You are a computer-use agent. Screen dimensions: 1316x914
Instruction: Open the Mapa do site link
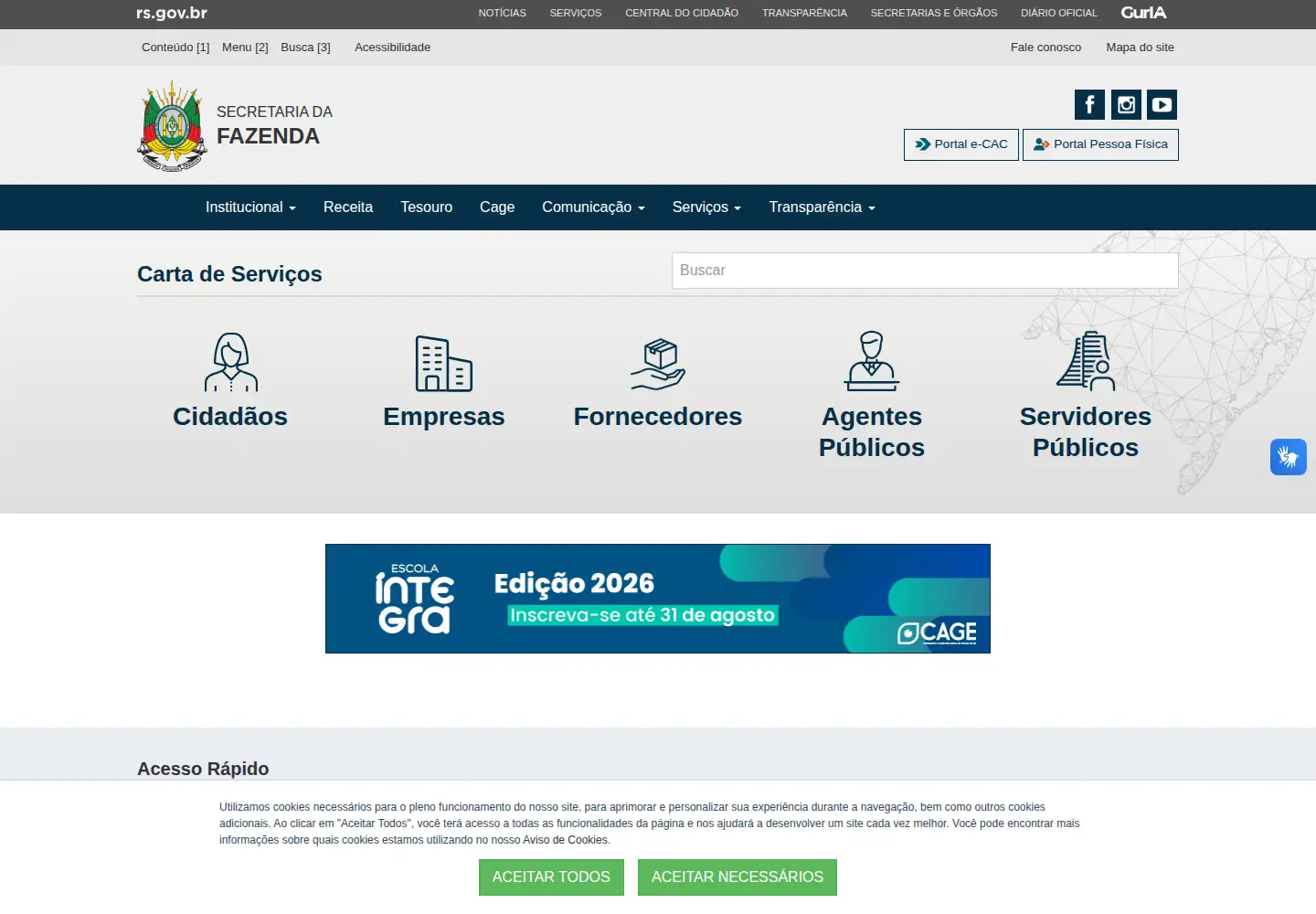point(1140,48)
